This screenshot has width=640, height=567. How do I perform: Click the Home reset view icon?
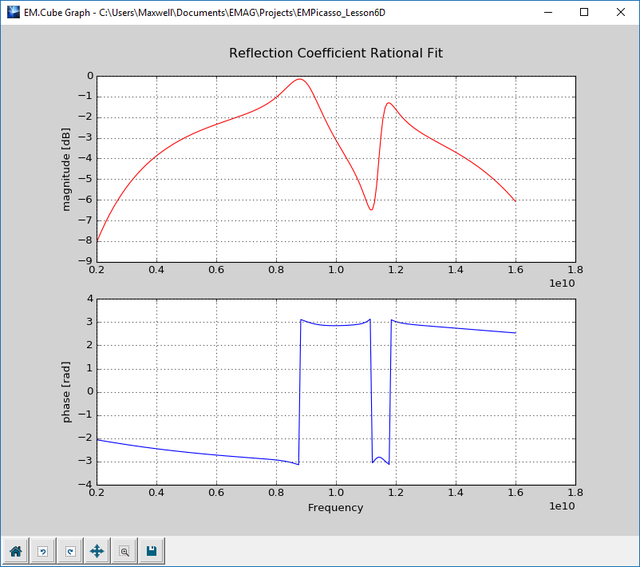click(x=16, y=550)
